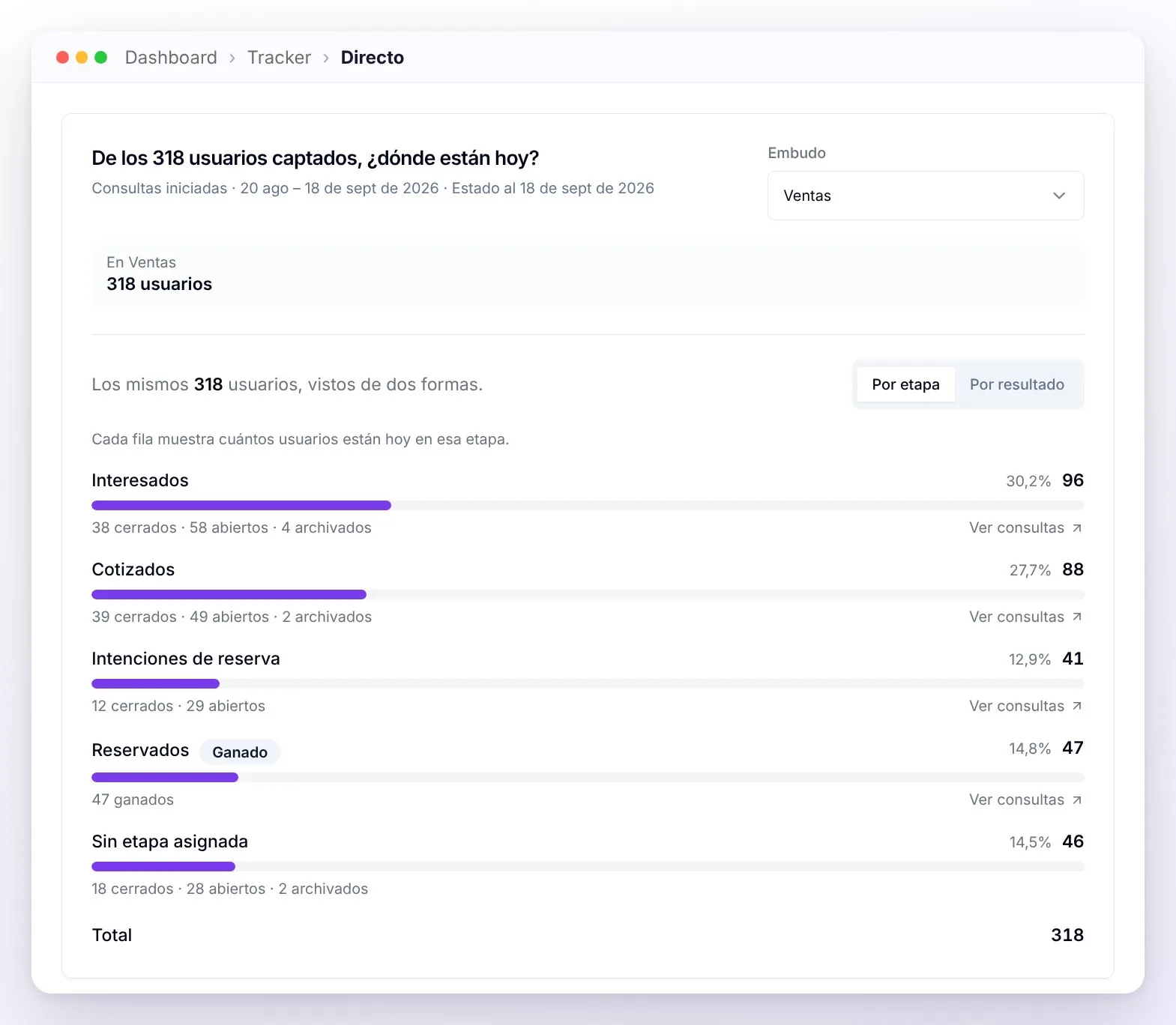Click the yellow minimize window dot
1176x1025 pixels.
click(82, 58)
